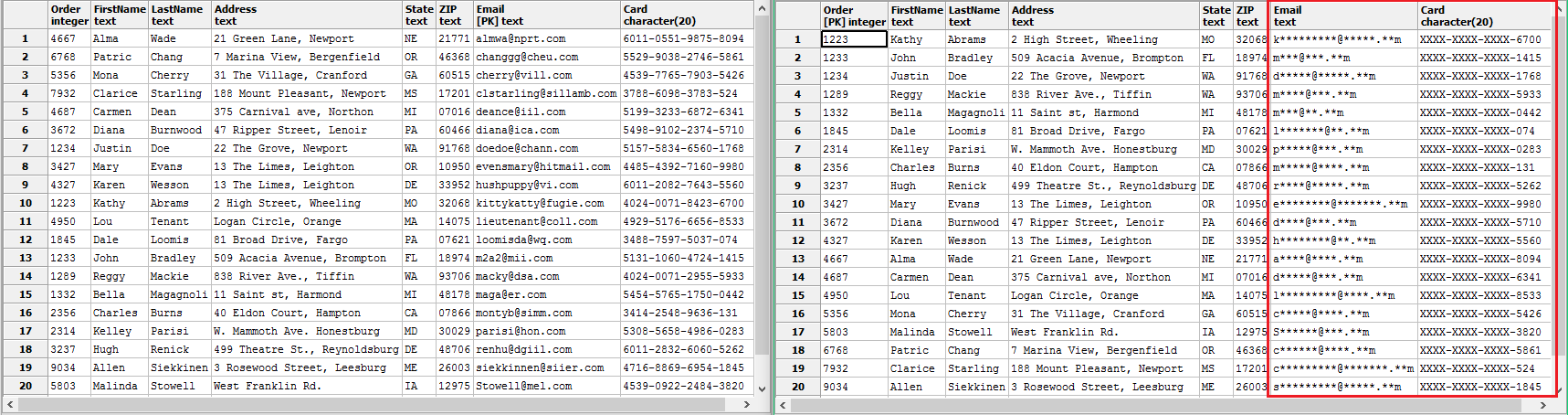The width and height of the screenshot is (1568, 415).
Task: Select the State column header in left table
Action: point(418,15)
